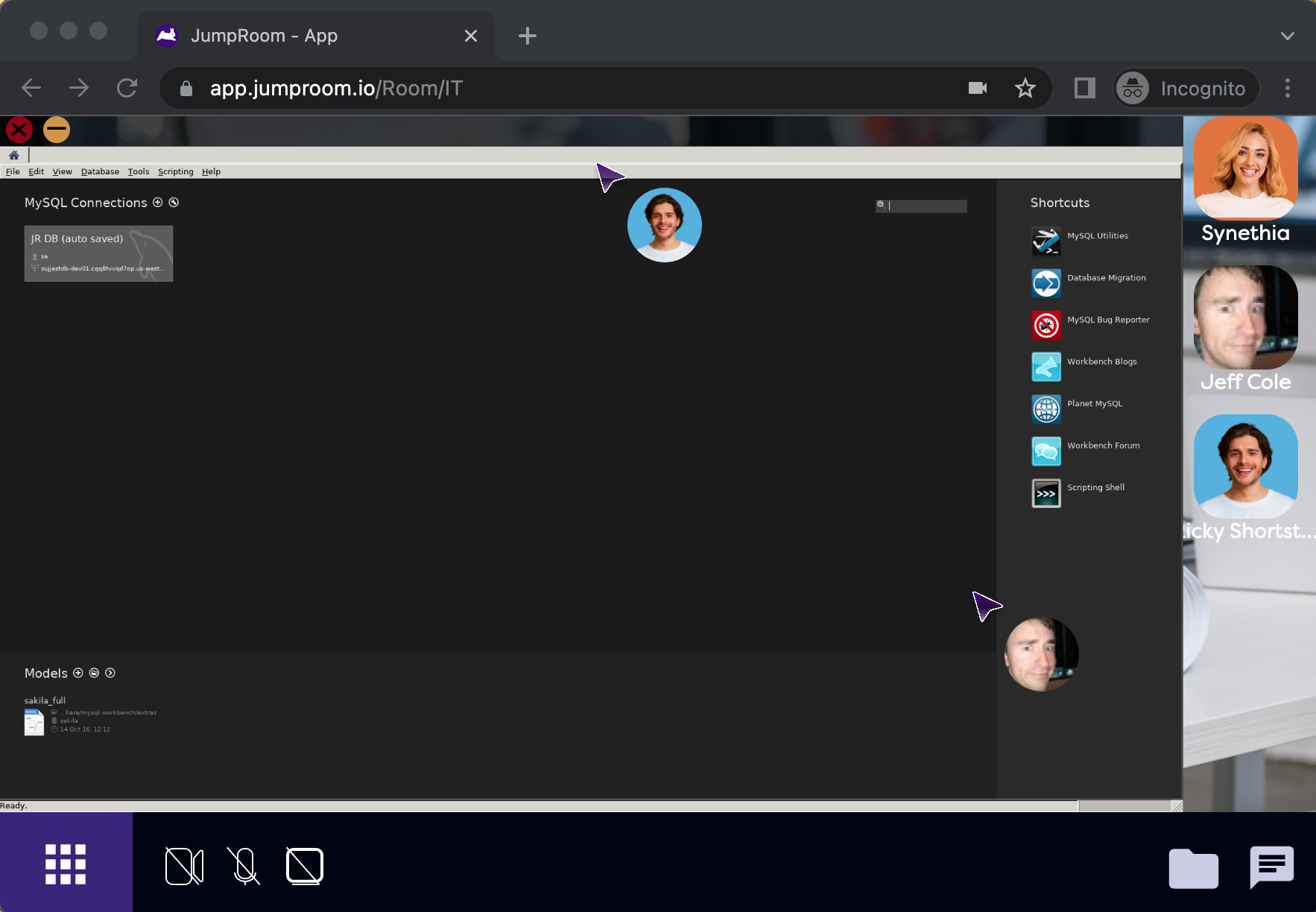Add a new MySQL connection with plus icon
This screenshot has height=912, width=1316.
click(x=157, y=203)
